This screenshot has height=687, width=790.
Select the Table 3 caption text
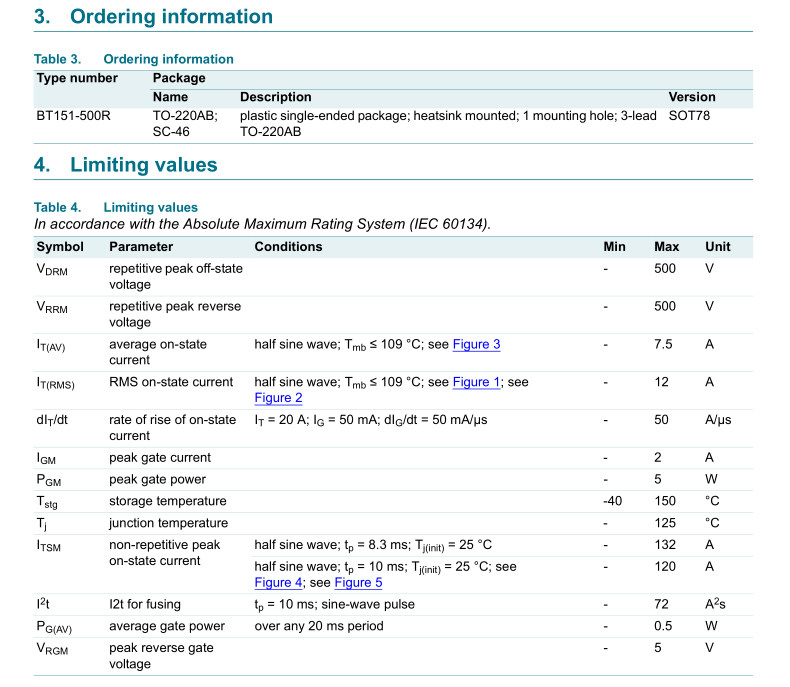coord(134,59)
